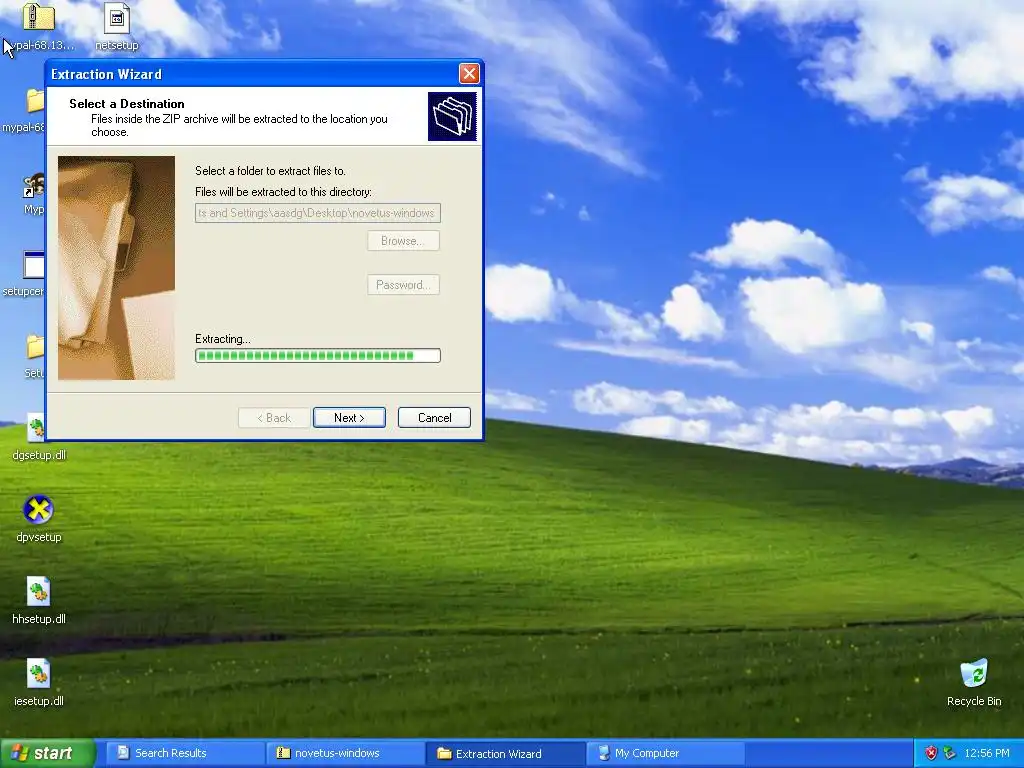This screenshot has width=1024, height=768.
Task: Select the dpvsetup desktop icon
Action: coord(39,519)
